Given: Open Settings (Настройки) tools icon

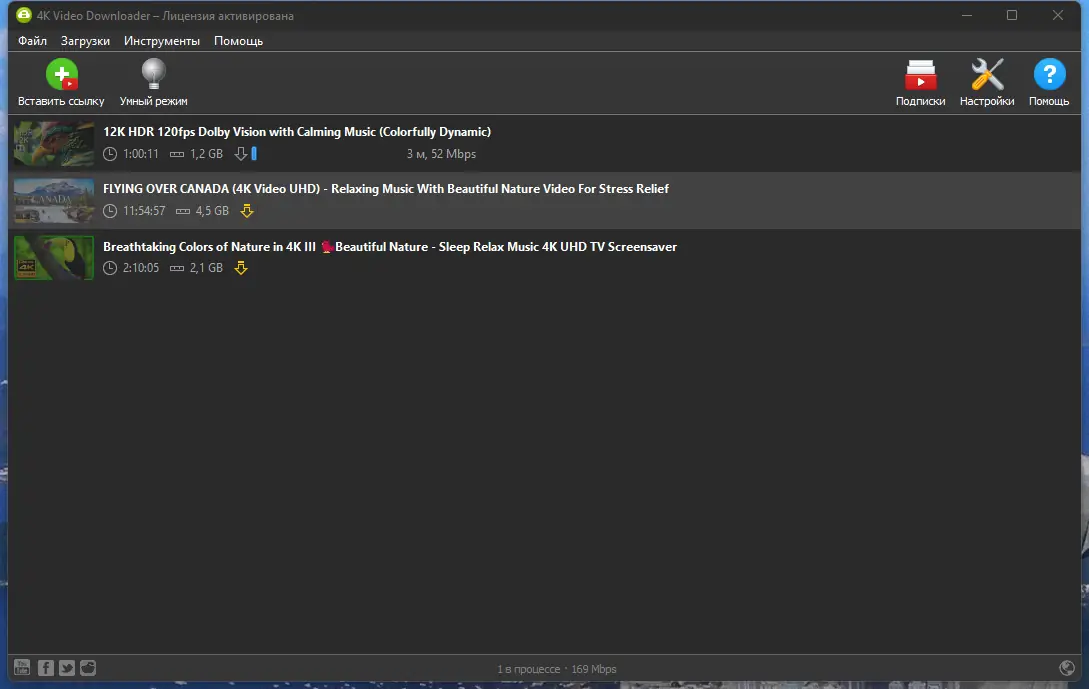Looking at the screenshot, I should coord(987,74).
